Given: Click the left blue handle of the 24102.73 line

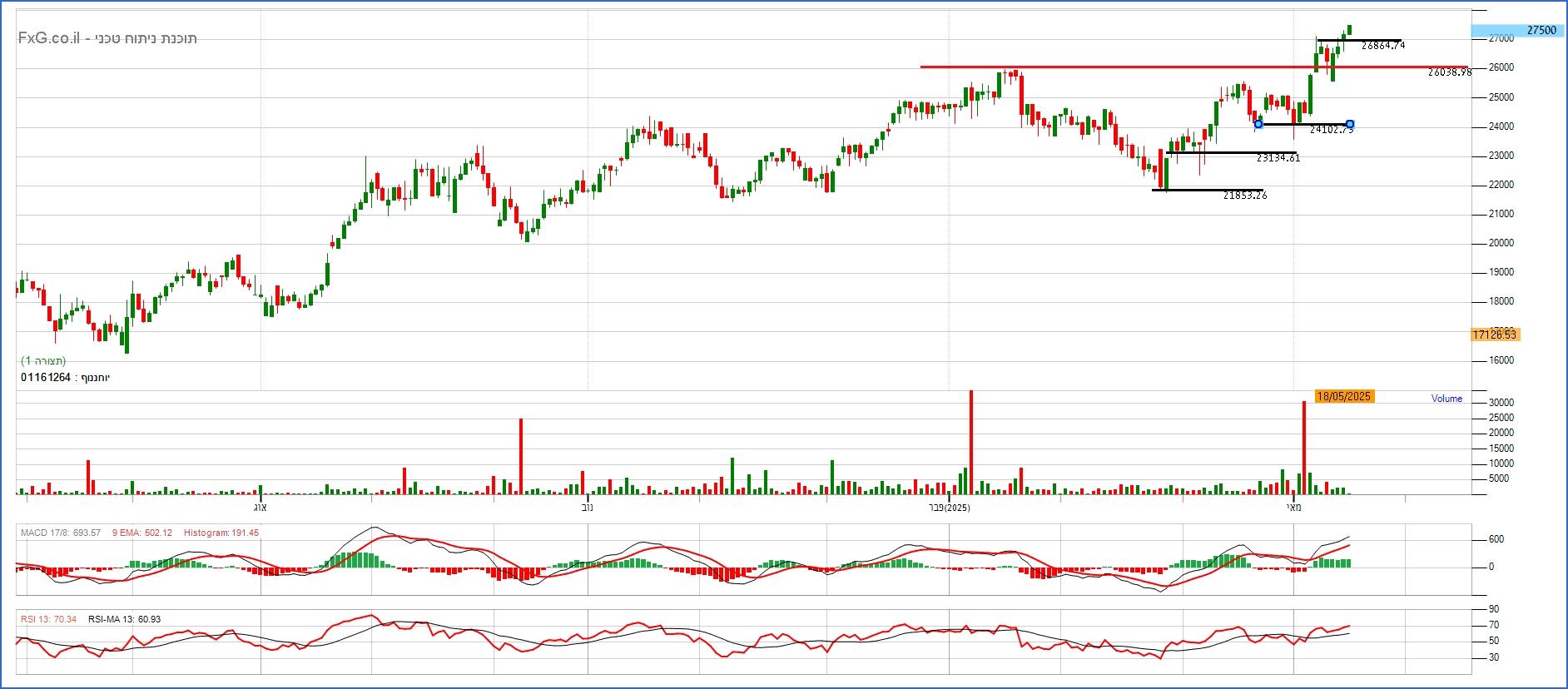Looking at the screenshot, I should pos(1258,124).
